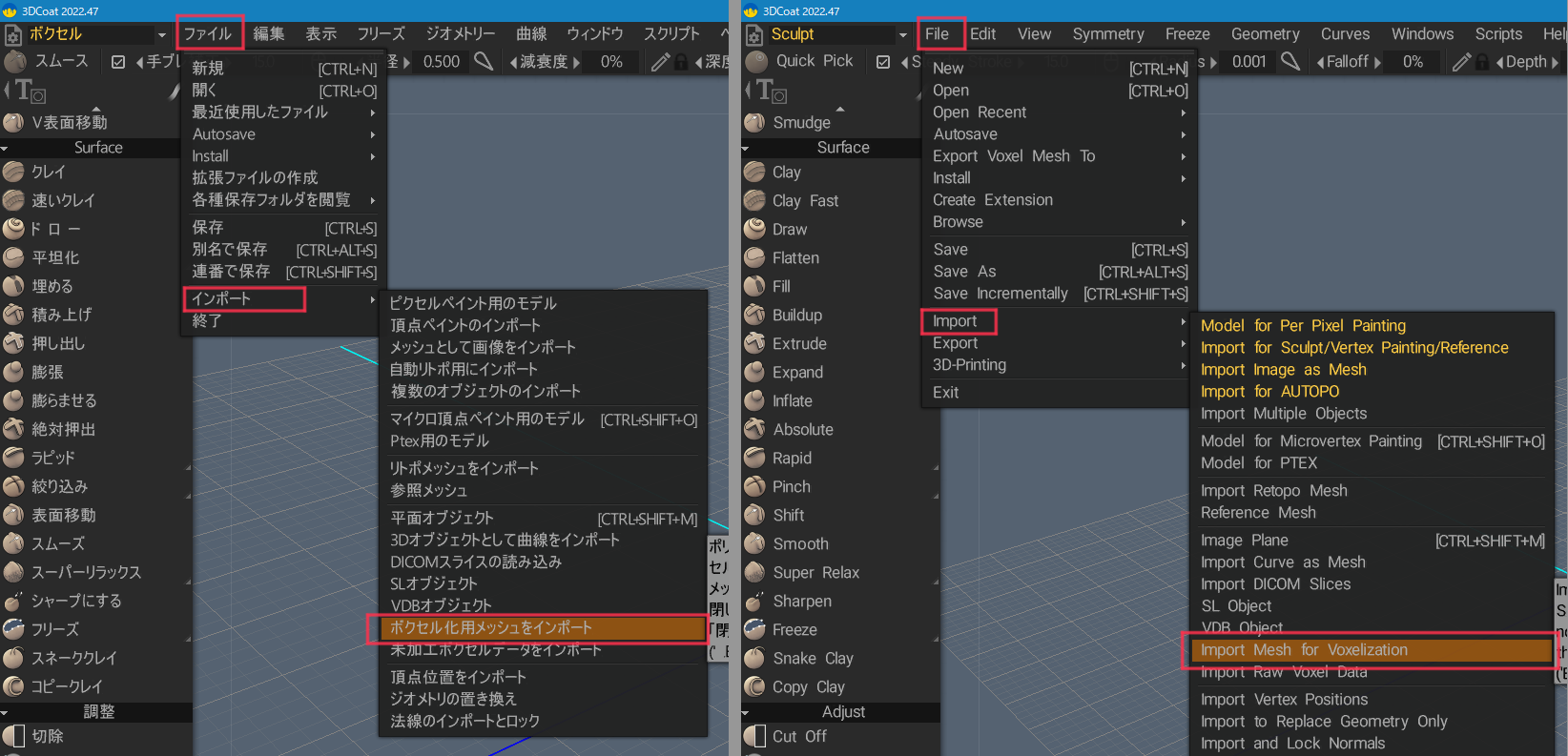Open the Edit menu in the English window
This screenshot has width=1568, height=756.
pyautogui.click(x=982, y=33)
